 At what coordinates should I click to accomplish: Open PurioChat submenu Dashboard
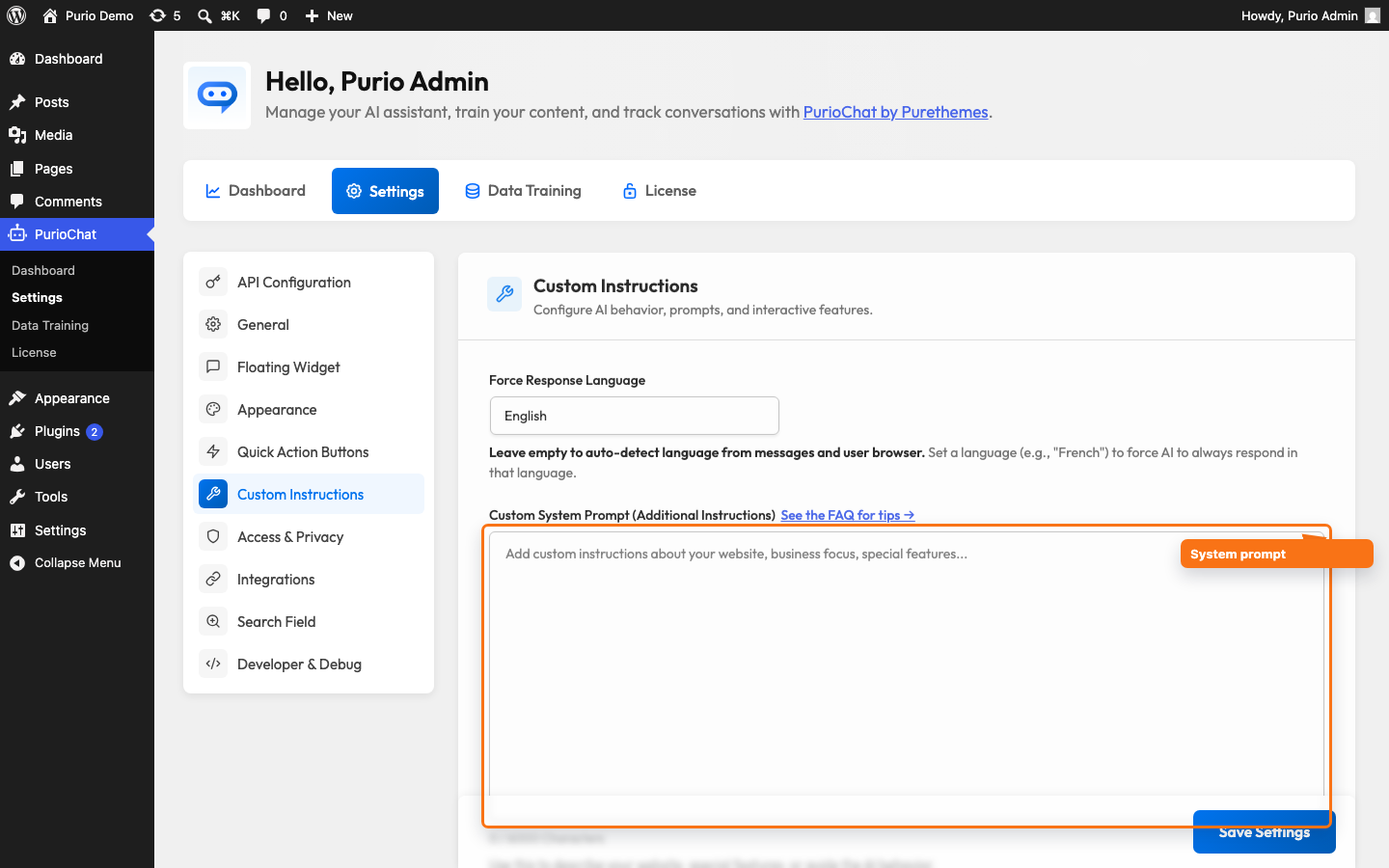point(43,271)
